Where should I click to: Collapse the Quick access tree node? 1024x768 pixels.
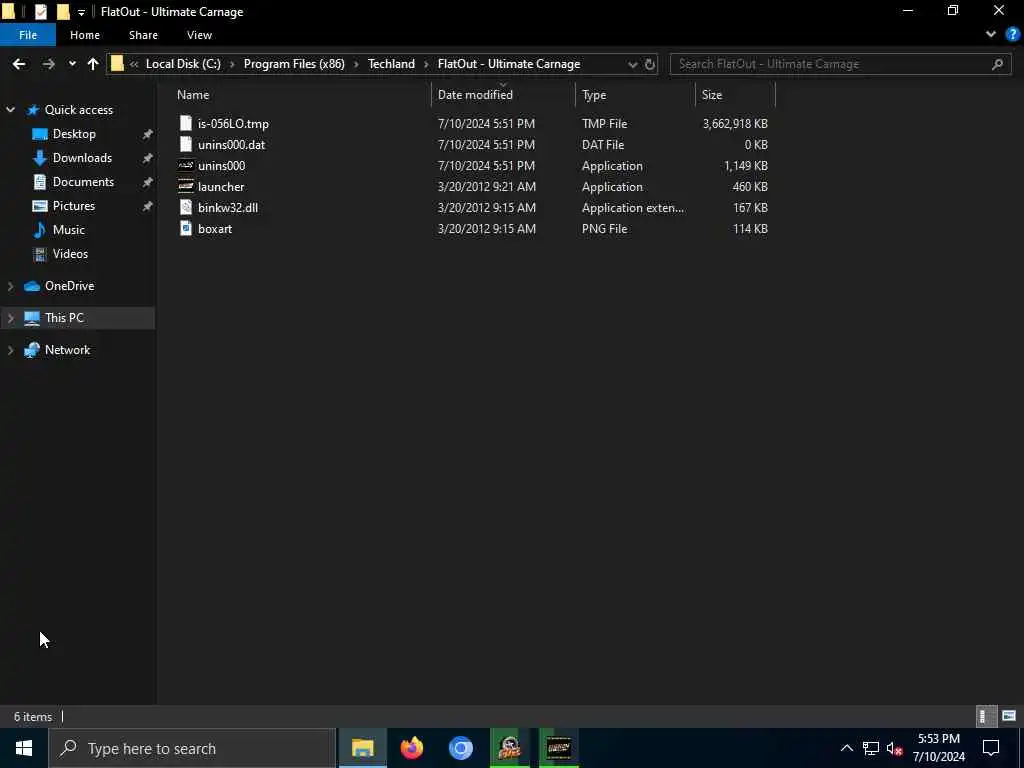tap(10, 110)
